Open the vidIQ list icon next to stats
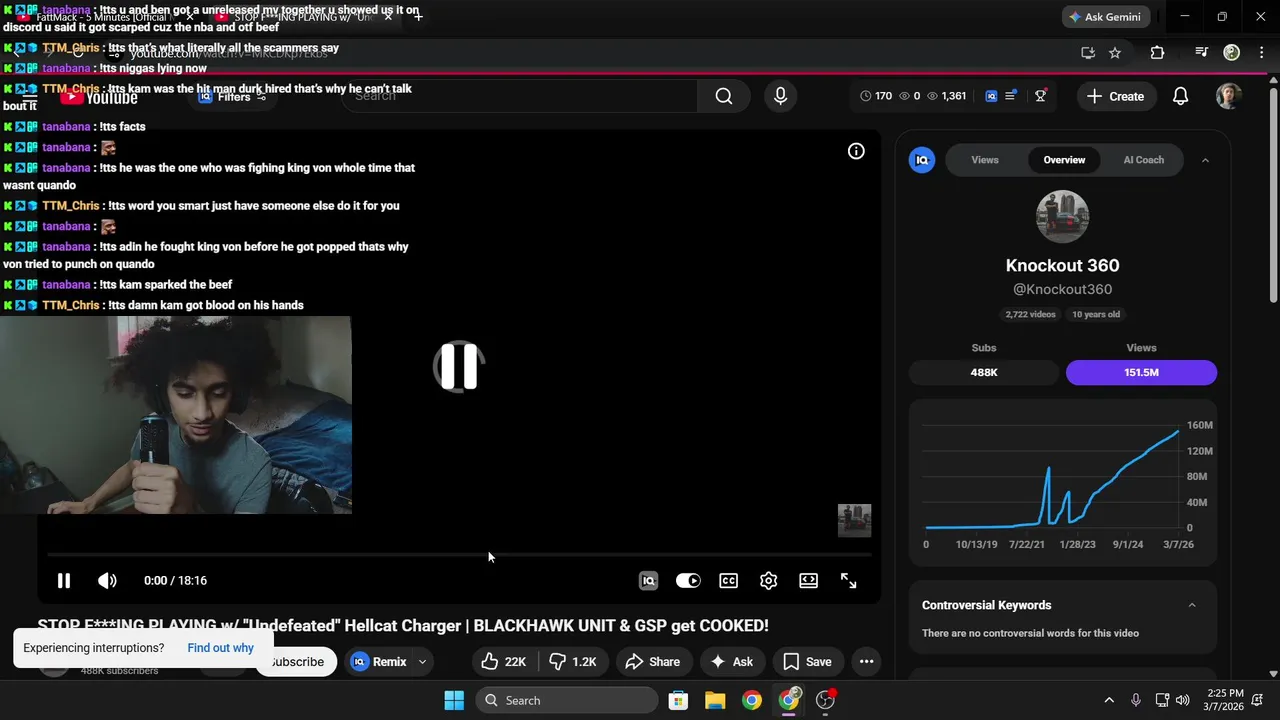Screen dimensions: 1280x720 [1011, 96]
